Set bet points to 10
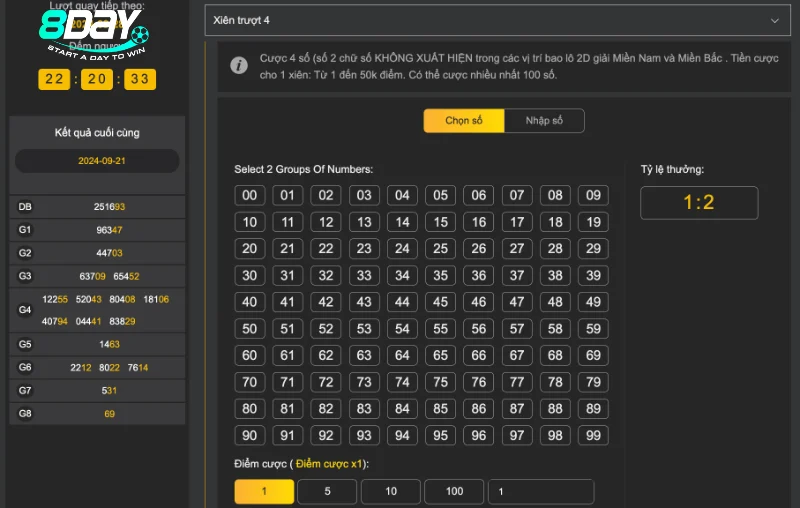Screen dimensions: 800x508 click(390, 492)
